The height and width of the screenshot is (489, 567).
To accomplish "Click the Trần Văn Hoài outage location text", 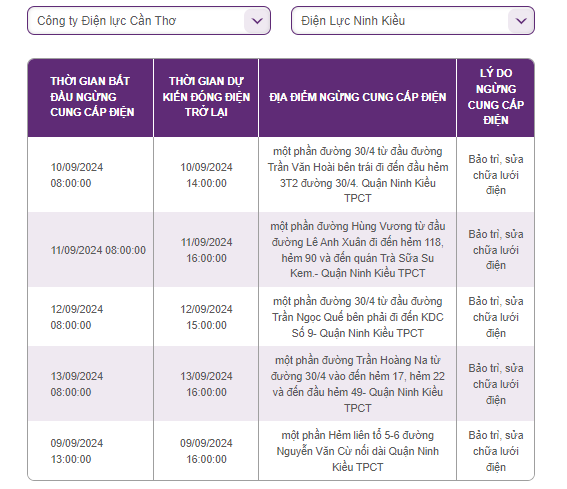I will [358, 175].
